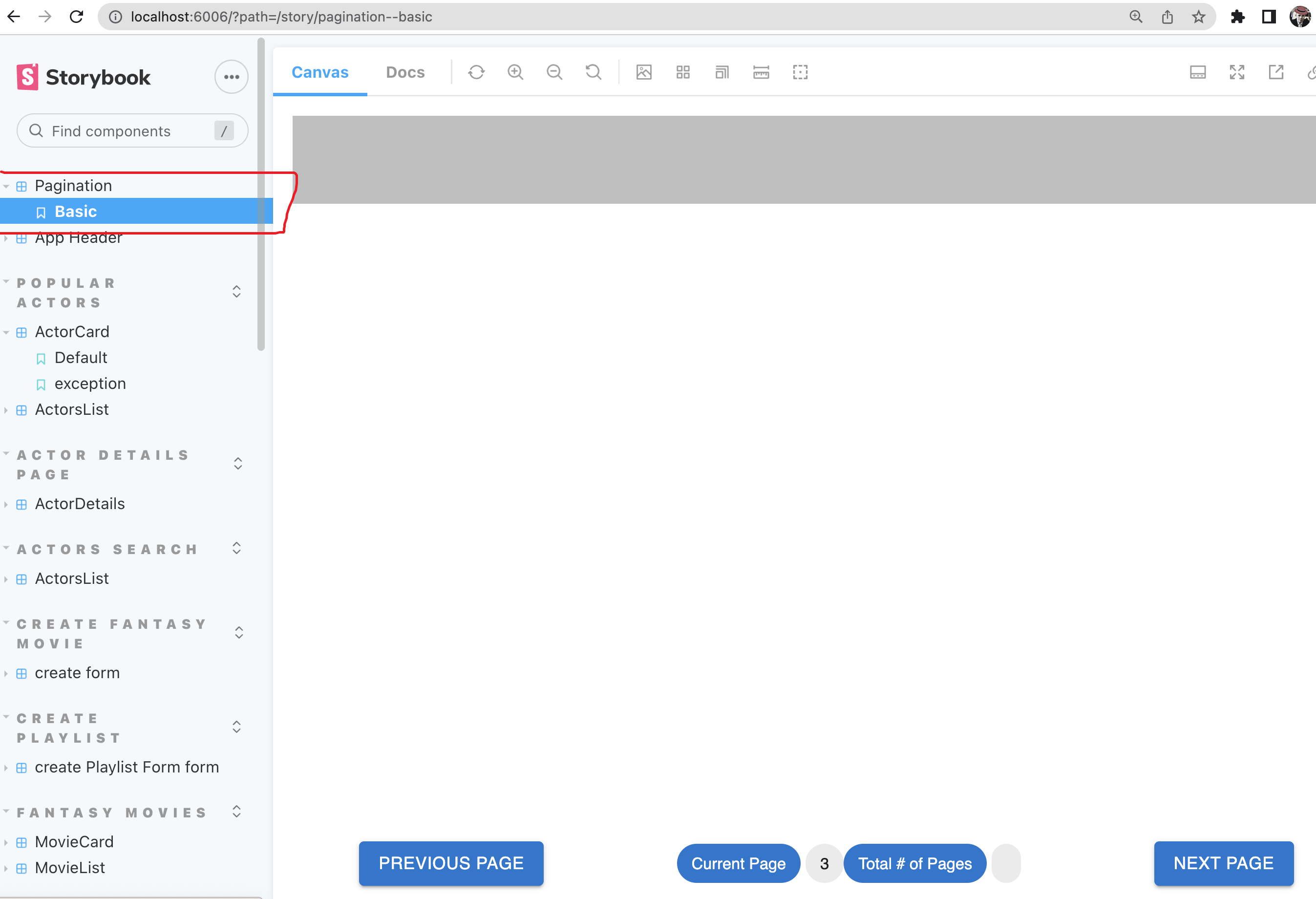
Task: Click the go full screen icon
Action: pos(1237,72)
